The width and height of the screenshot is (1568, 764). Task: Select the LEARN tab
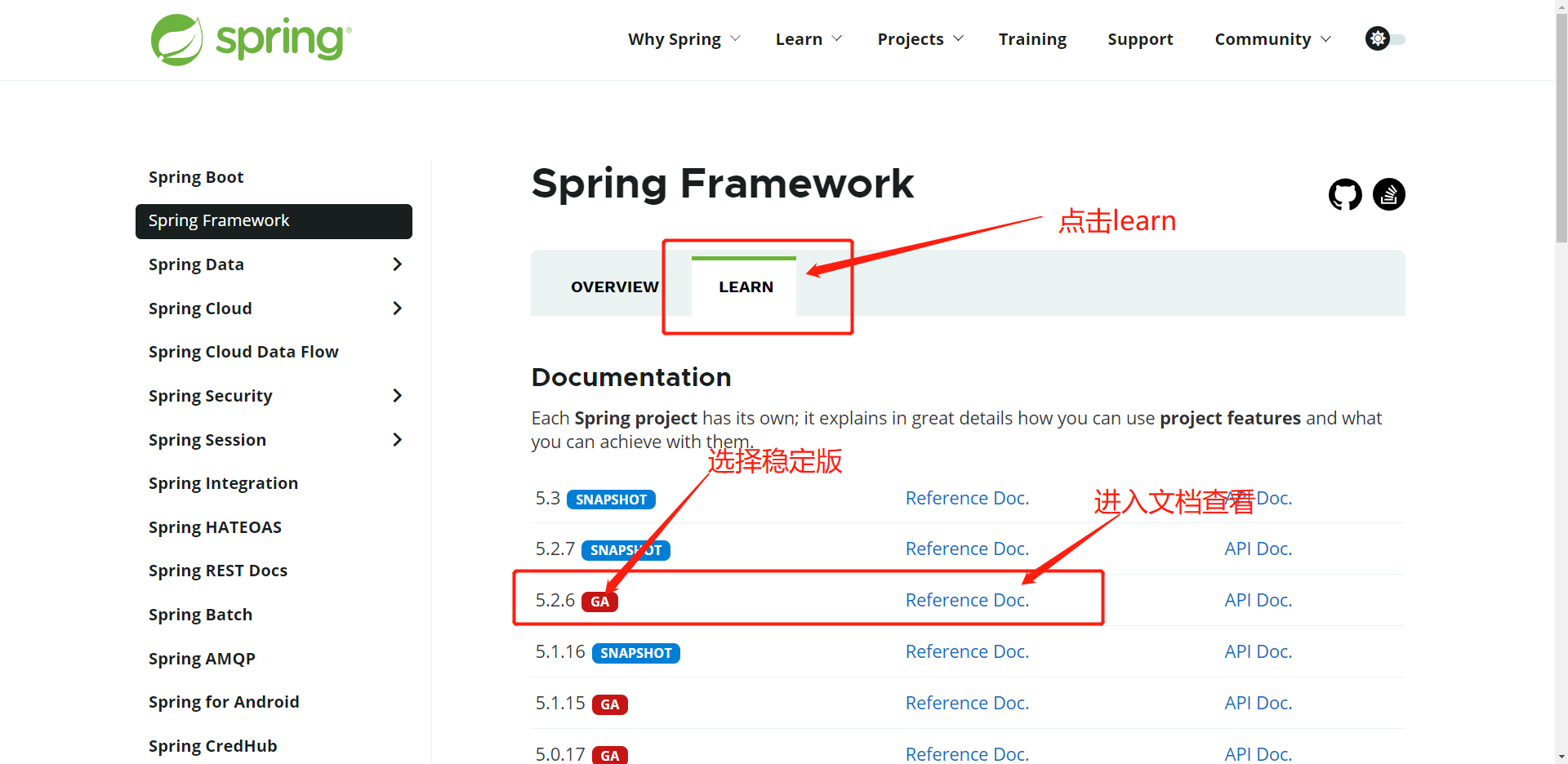[745, 286]
